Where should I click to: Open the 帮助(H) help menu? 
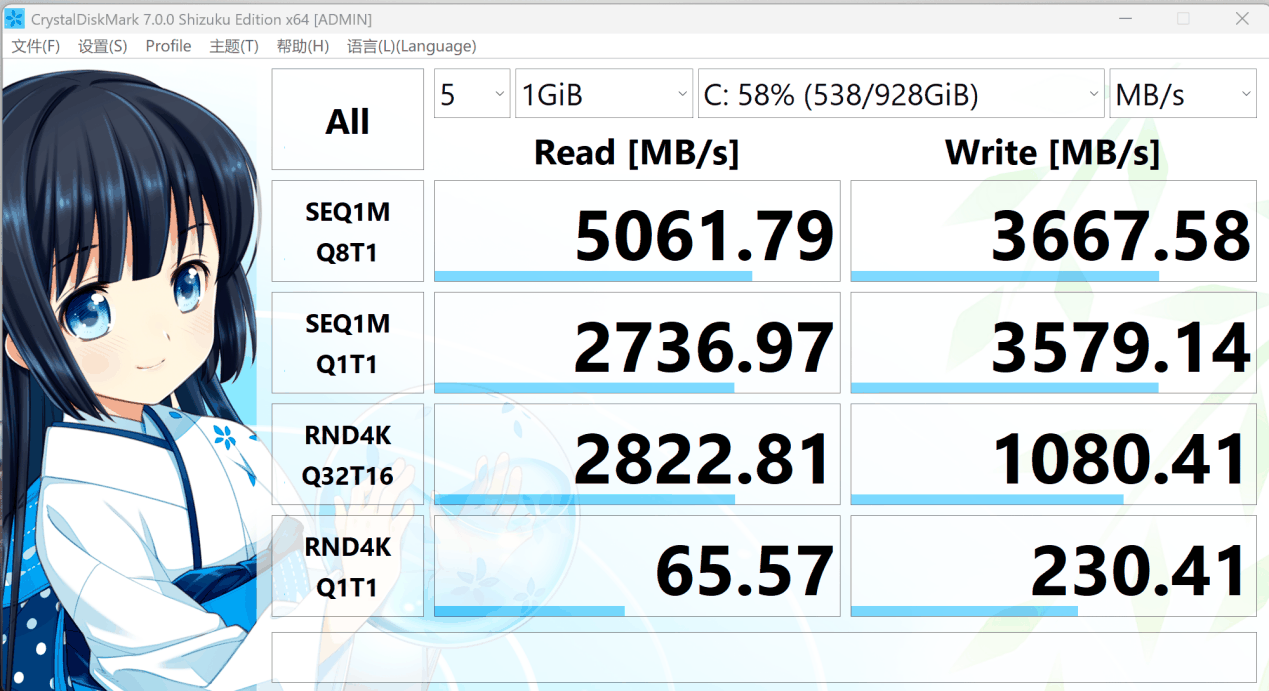(302, 46)
